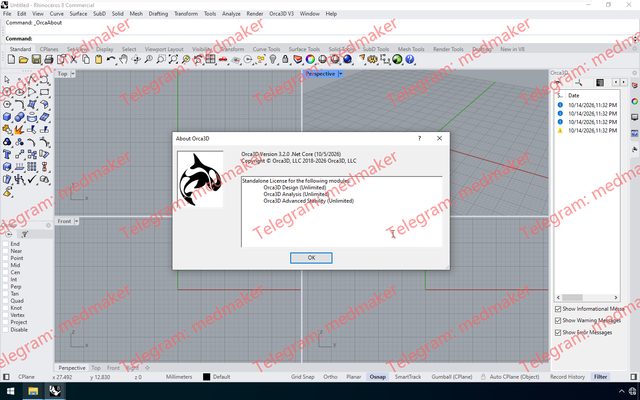Uncheck Show Informational Messages

coord(558,309)
